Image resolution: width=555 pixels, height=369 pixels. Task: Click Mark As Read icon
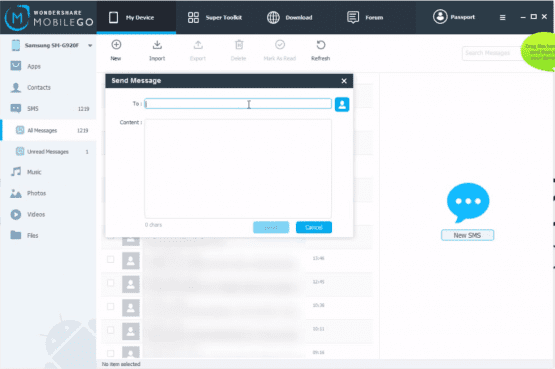pos(280,45)
